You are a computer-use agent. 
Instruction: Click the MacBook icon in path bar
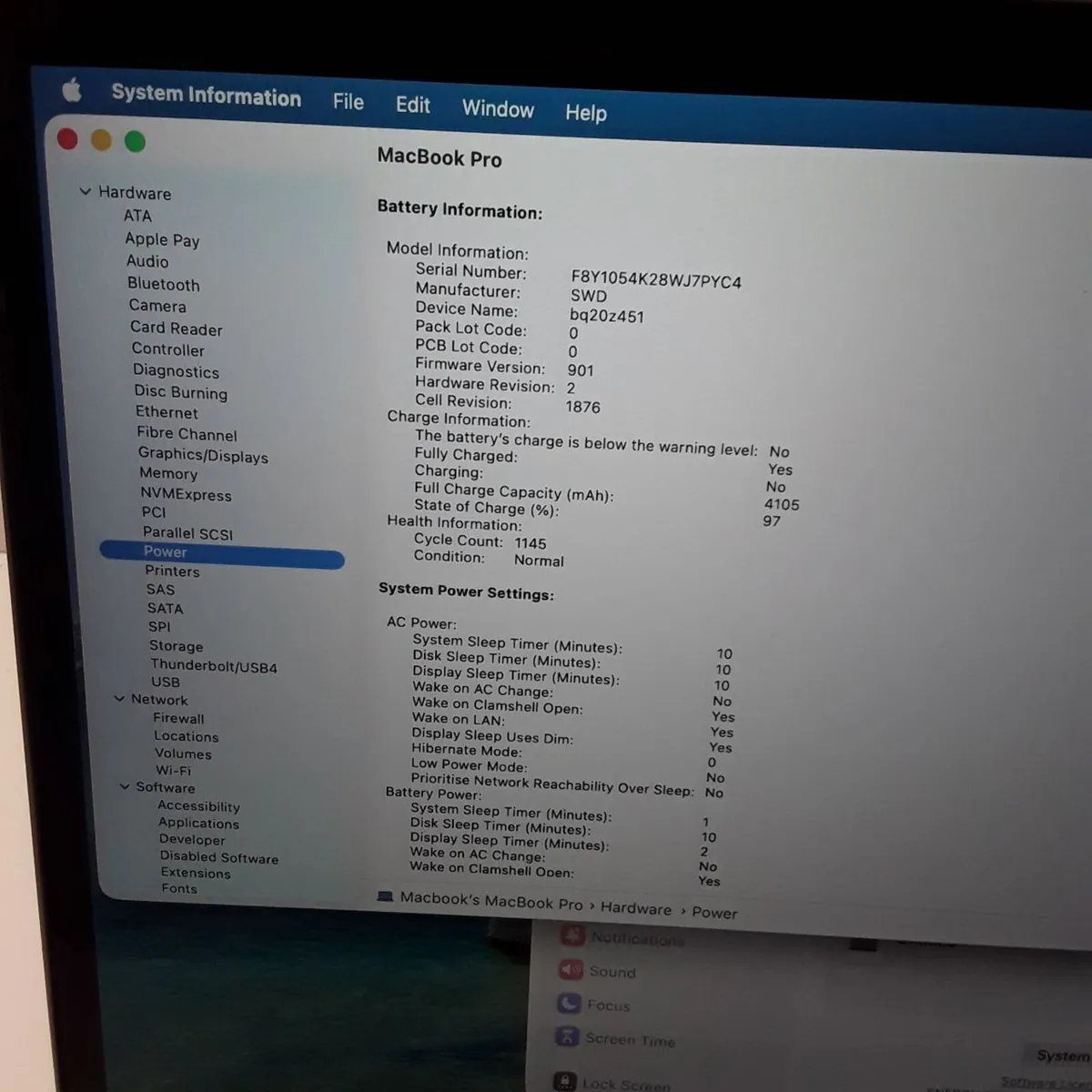(385, 896)
